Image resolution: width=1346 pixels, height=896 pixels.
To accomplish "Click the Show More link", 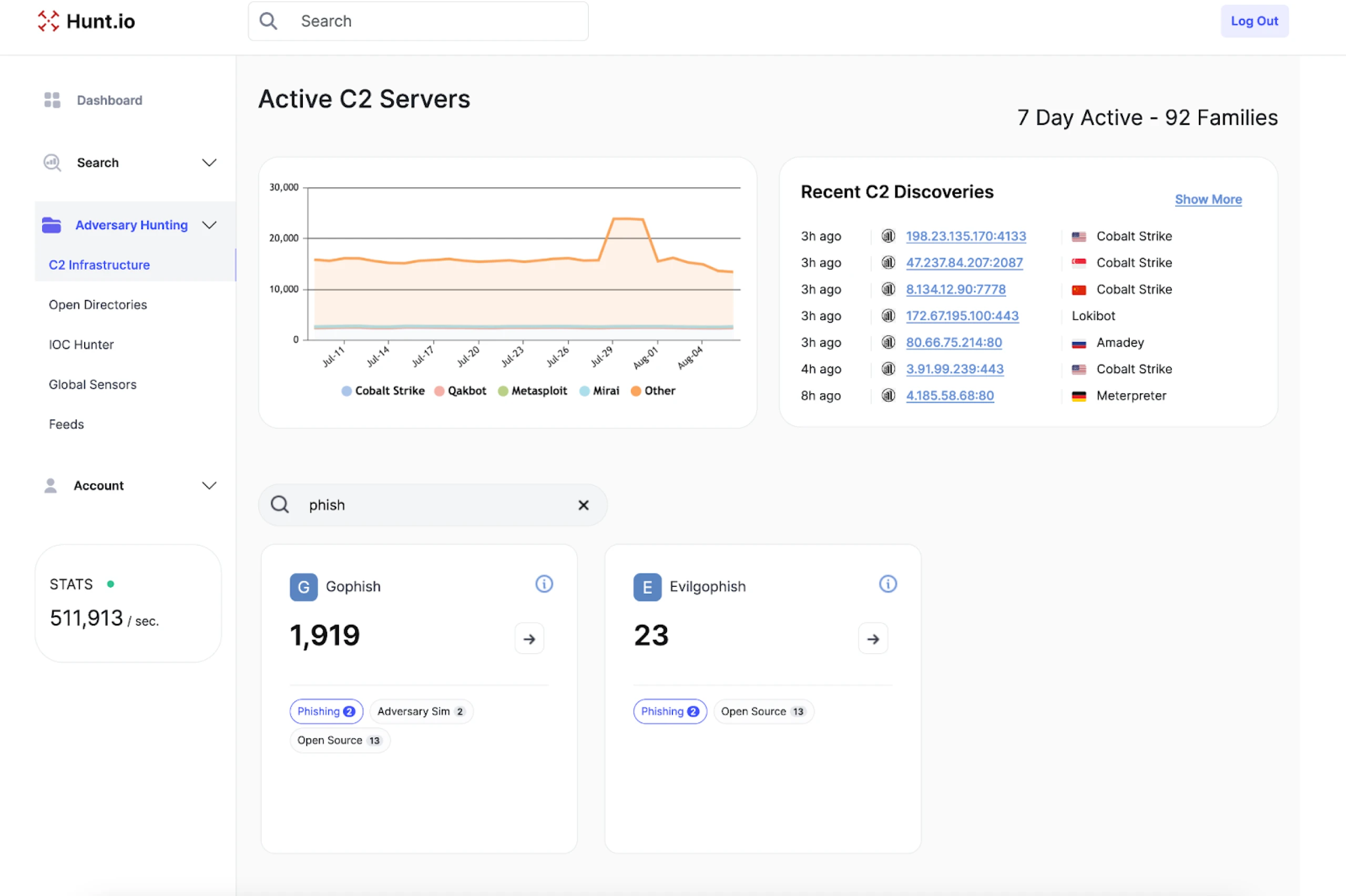I will 1208,199.
